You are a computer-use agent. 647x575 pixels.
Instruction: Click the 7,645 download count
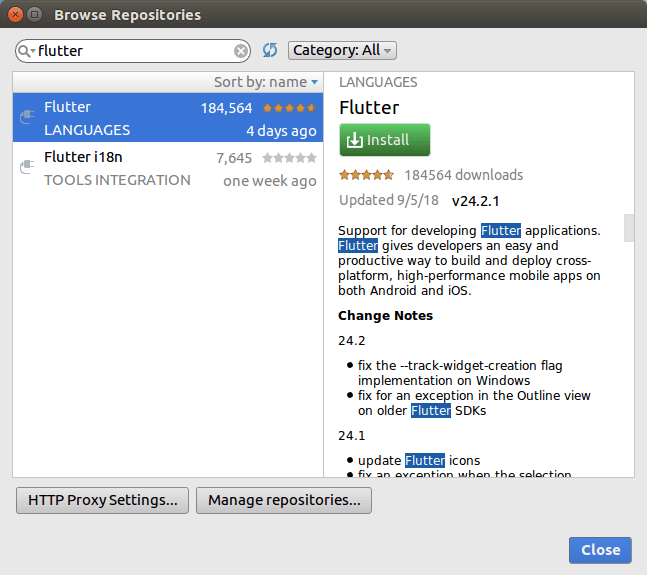click(234, 158)
